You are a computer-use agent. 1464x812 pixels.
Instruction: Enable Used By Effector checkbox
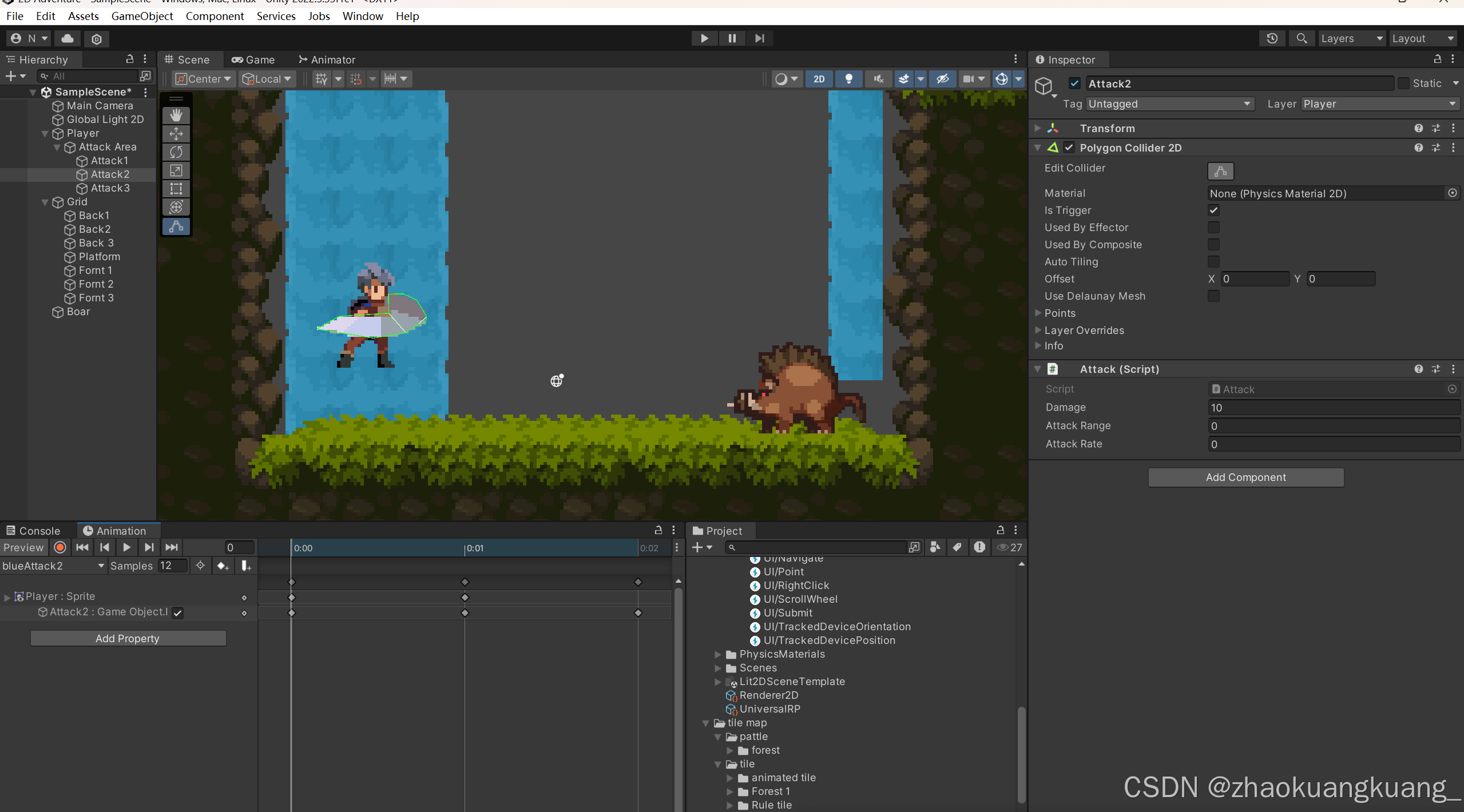click(1213, 228)
